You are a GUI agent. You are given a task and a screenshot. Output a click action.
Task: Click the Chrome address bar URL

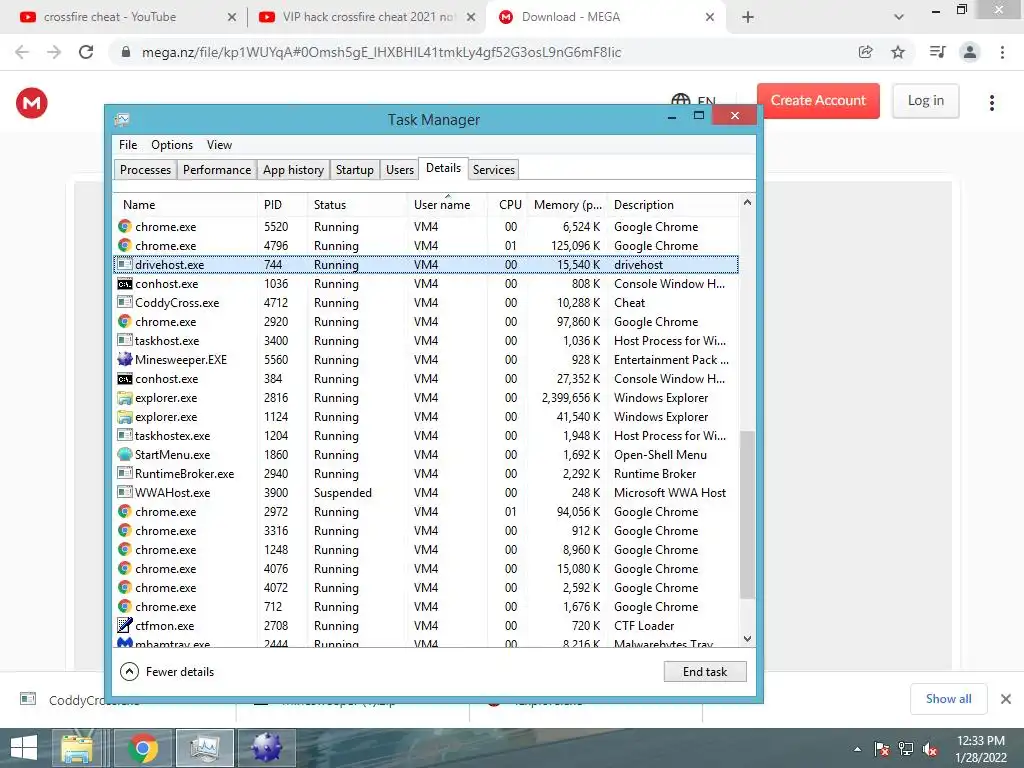pyautogui.click(x=381, y=52)
